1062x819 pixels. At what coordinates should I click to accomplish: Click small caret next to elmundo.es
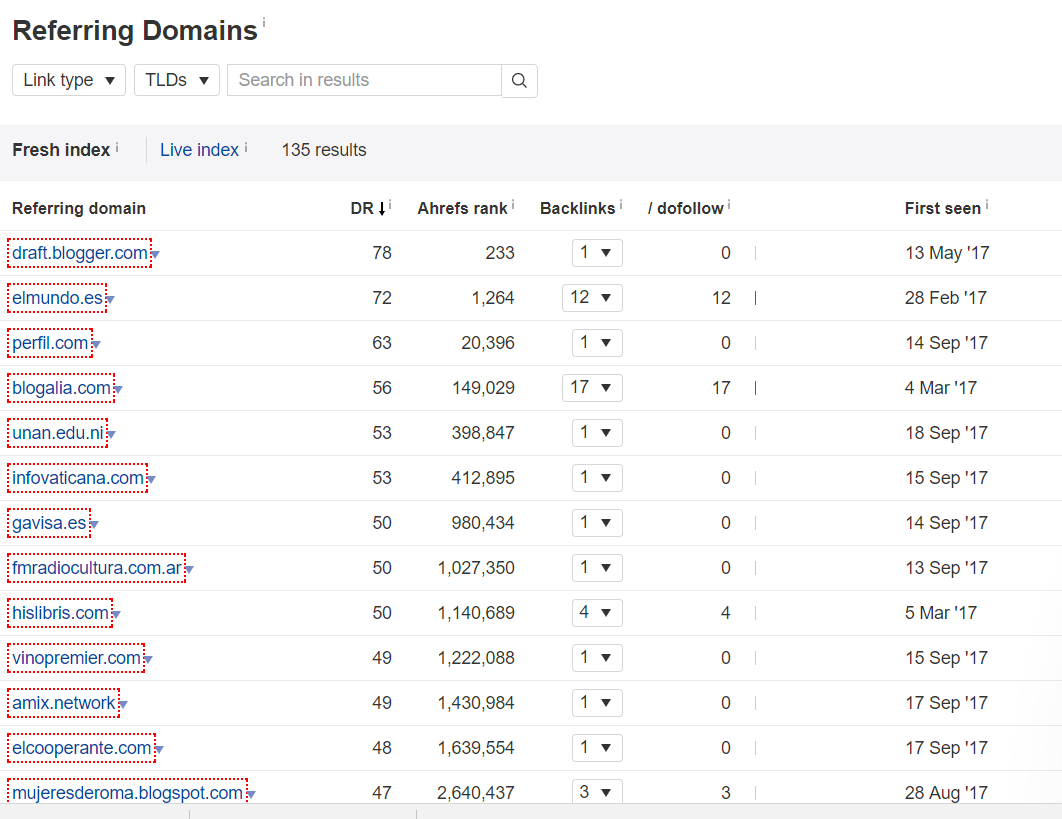(110, 299)
